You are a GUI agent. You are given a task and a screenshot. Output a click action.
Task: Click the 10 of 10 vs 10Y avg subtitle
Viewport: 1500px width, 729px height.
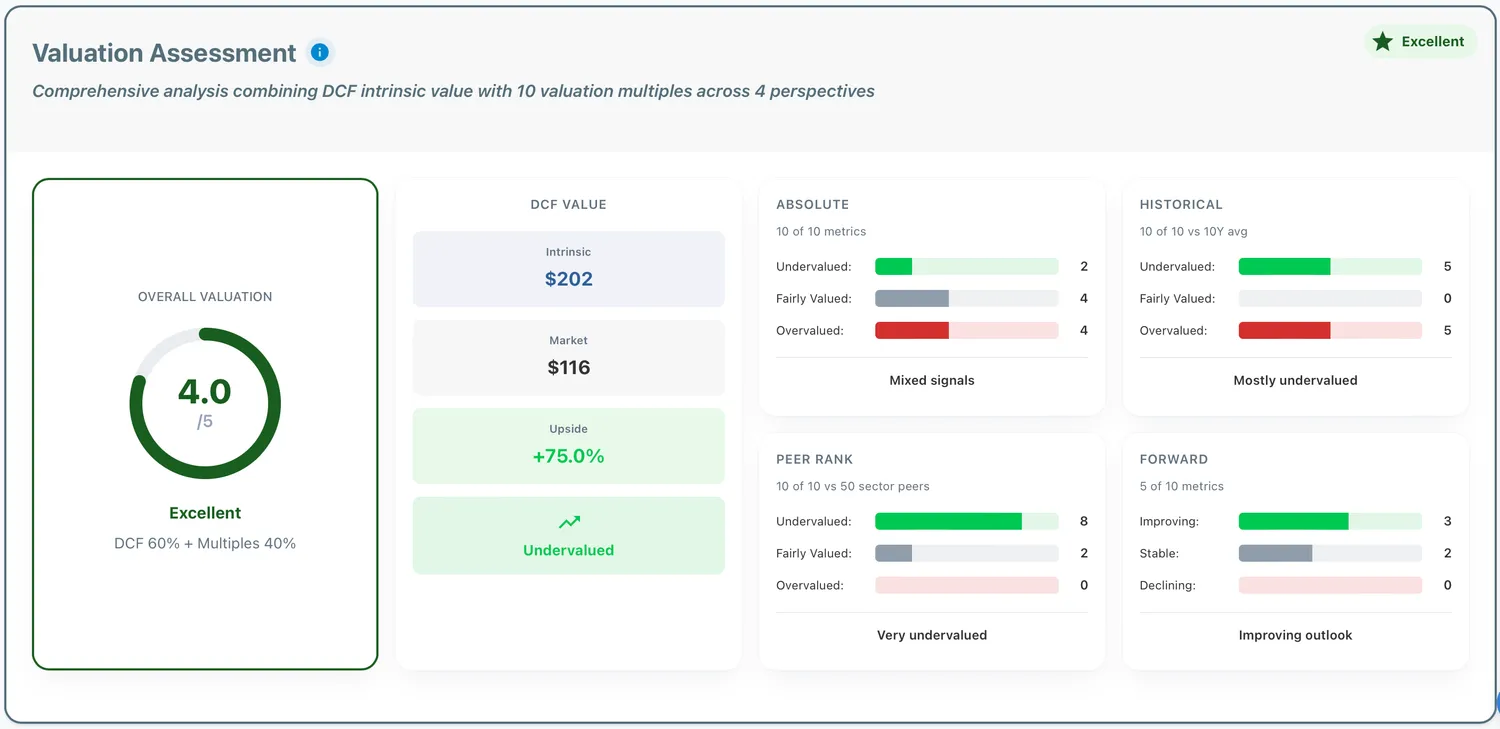(x=1194, y=231)
